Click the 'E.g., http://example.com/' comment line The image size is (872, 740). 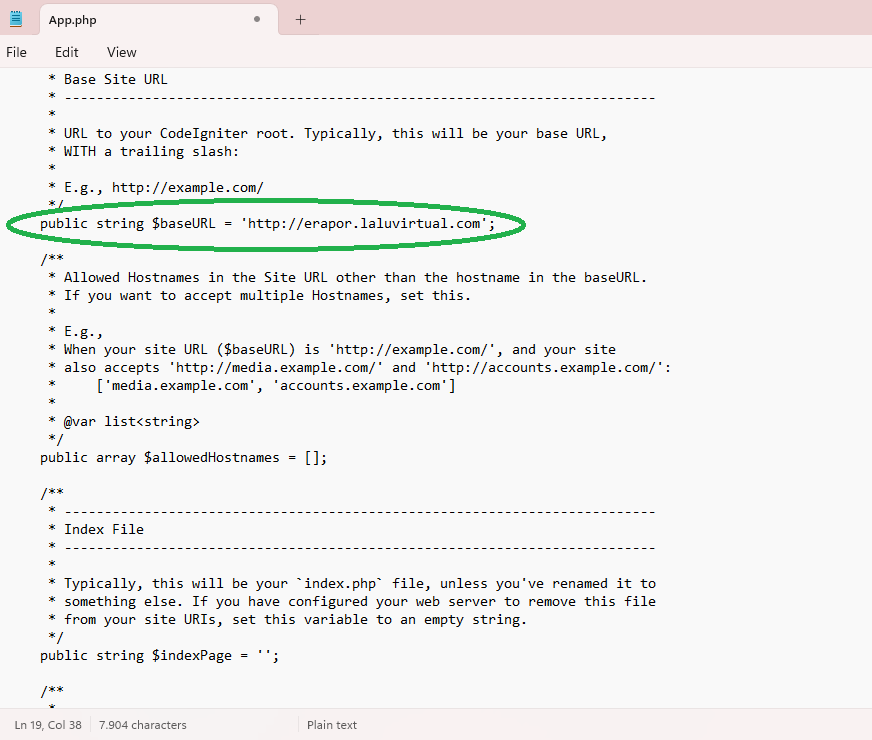[x=163, y=188]
